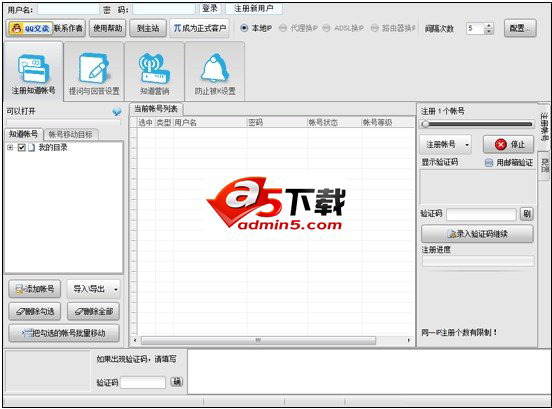Screen dimensions: 552x409
Task: Click the 联系作者 button
Action: click(x=69, y=28)
